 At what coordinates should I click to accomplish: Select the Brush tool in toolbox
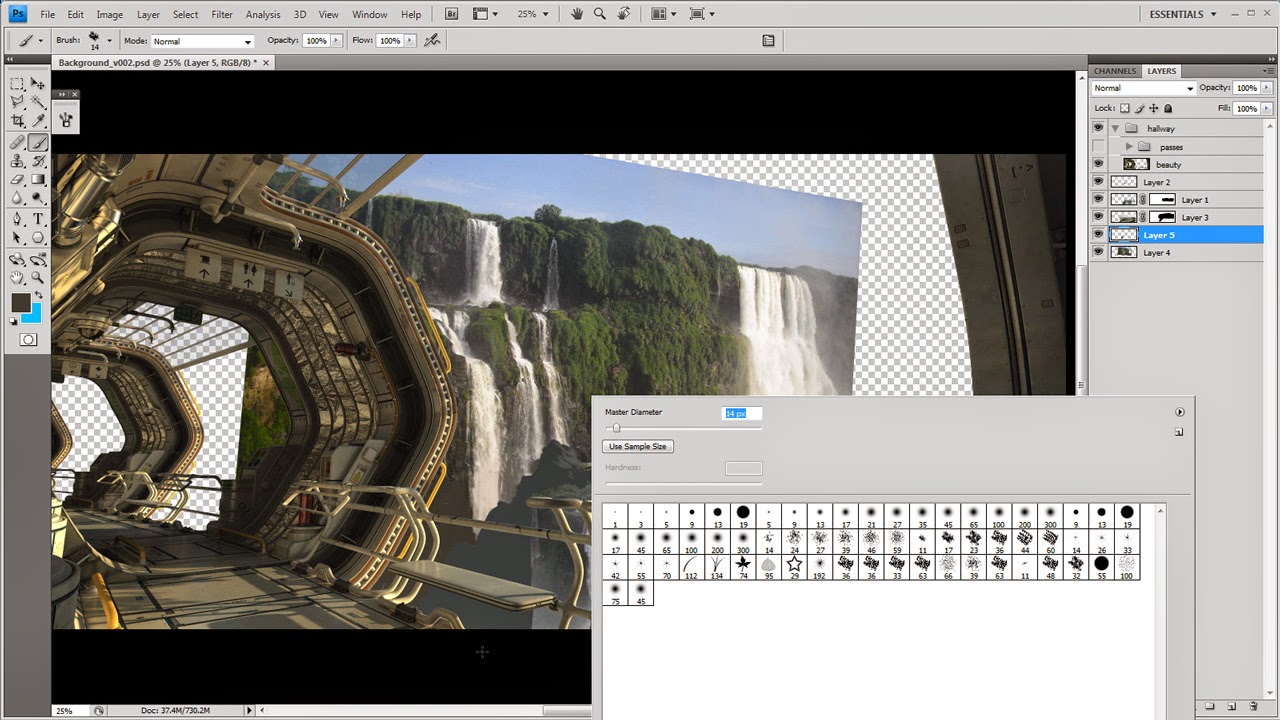[x=38, y=143]
